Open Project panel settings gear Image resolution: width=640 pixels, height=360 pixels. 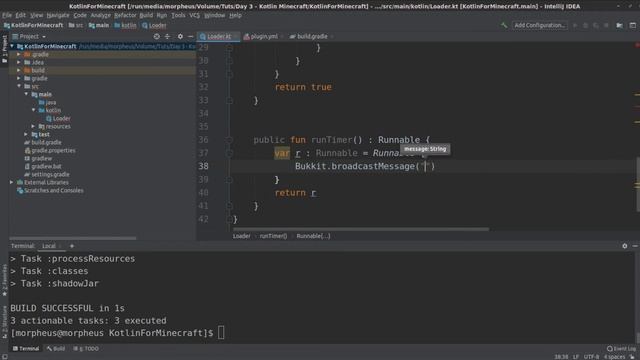pyautogui.click(x=180, y=36)
